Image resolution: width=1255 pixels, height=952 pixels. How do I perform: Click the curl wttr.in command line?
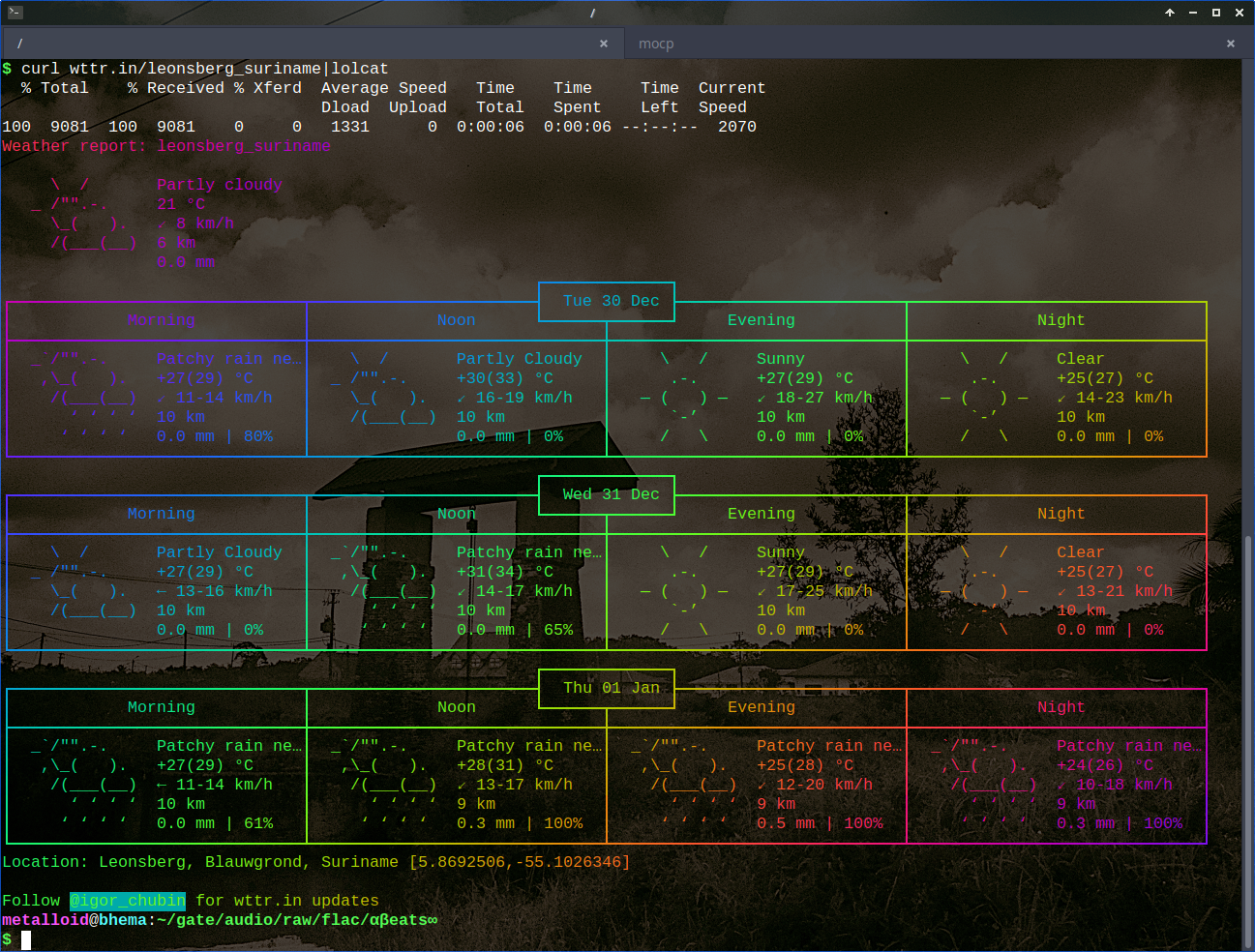coord(203,69)
